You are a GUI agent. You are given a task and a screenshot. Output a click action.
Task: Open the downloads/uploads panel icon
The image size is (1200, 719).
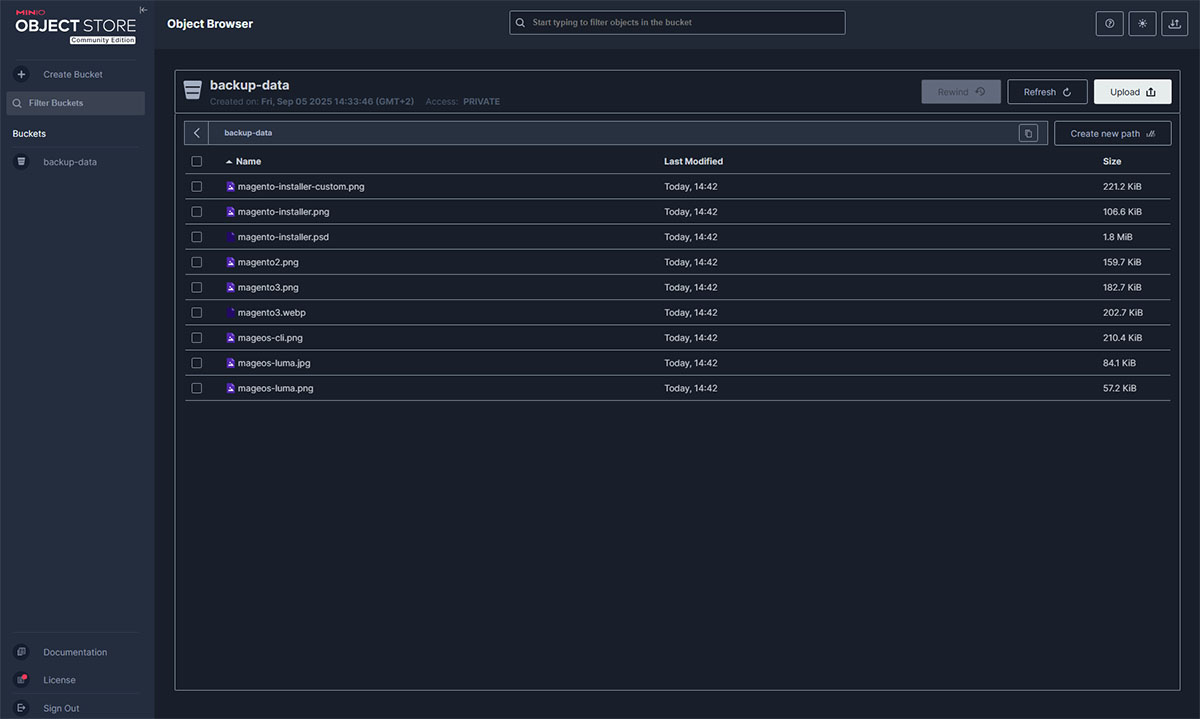[x=1174, y=23]
